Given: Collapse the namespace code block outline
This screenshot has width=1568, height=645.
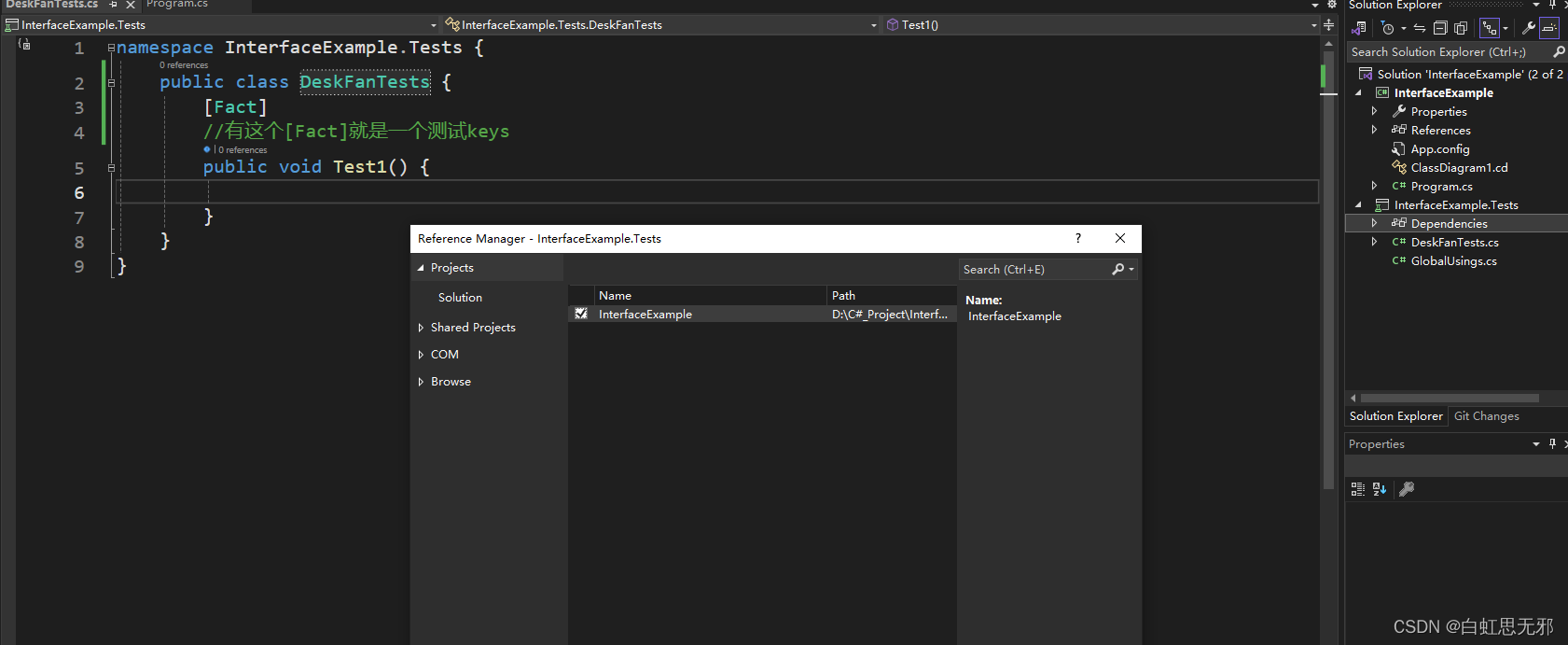Looking at the screenshot, I should [x=111, y=48].
